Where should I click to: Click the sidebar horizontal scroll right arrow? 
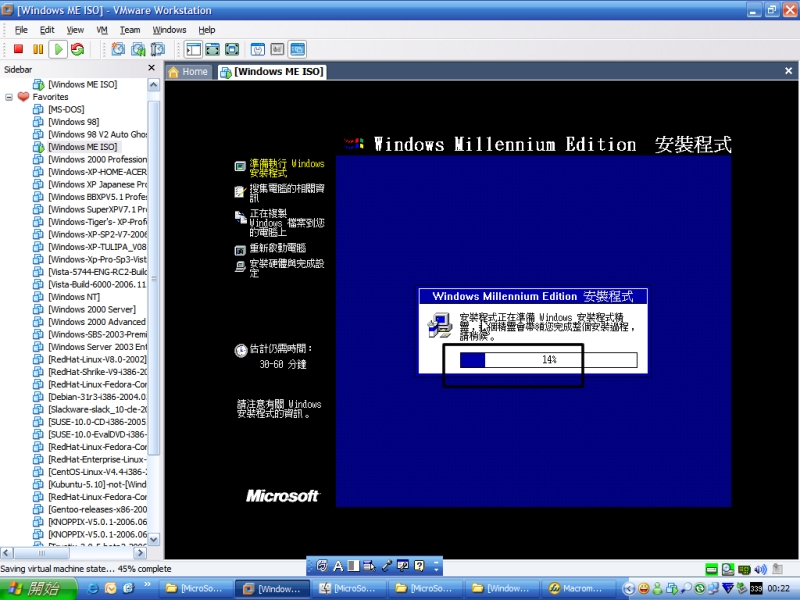click(140, 553)
